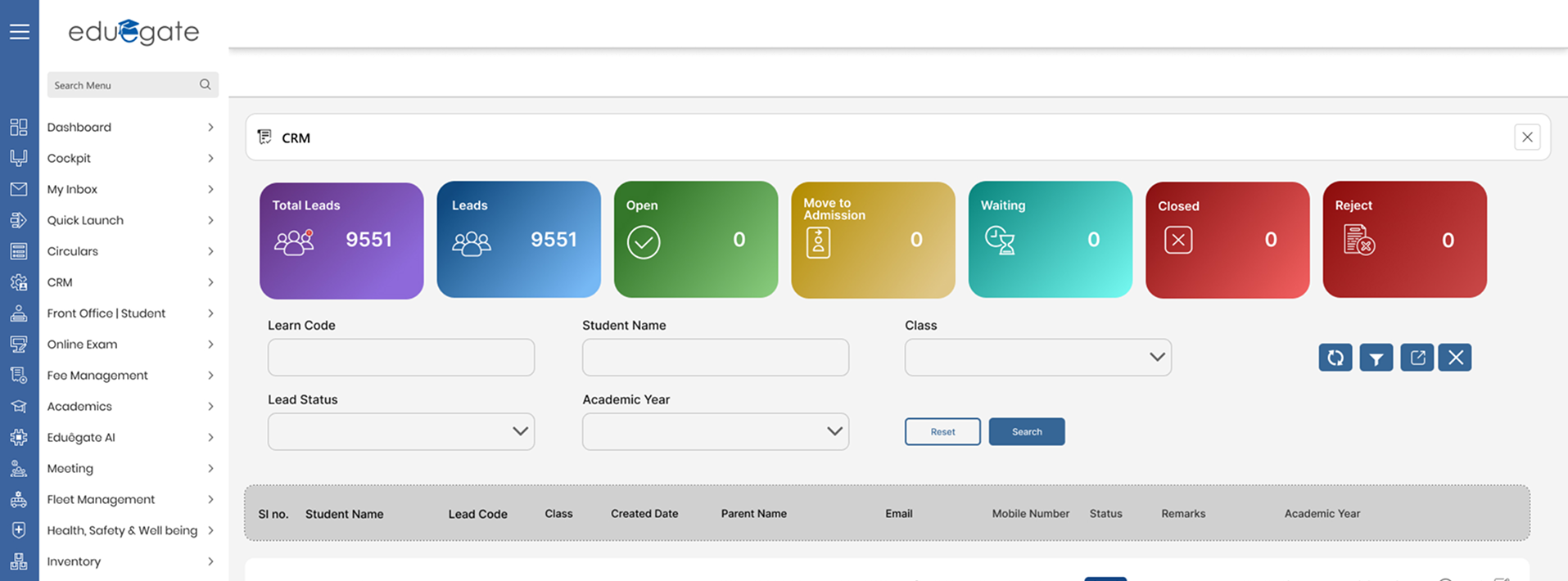
Task: Expand the My Inbox menu chevron
Action: [x=210, y=189]
